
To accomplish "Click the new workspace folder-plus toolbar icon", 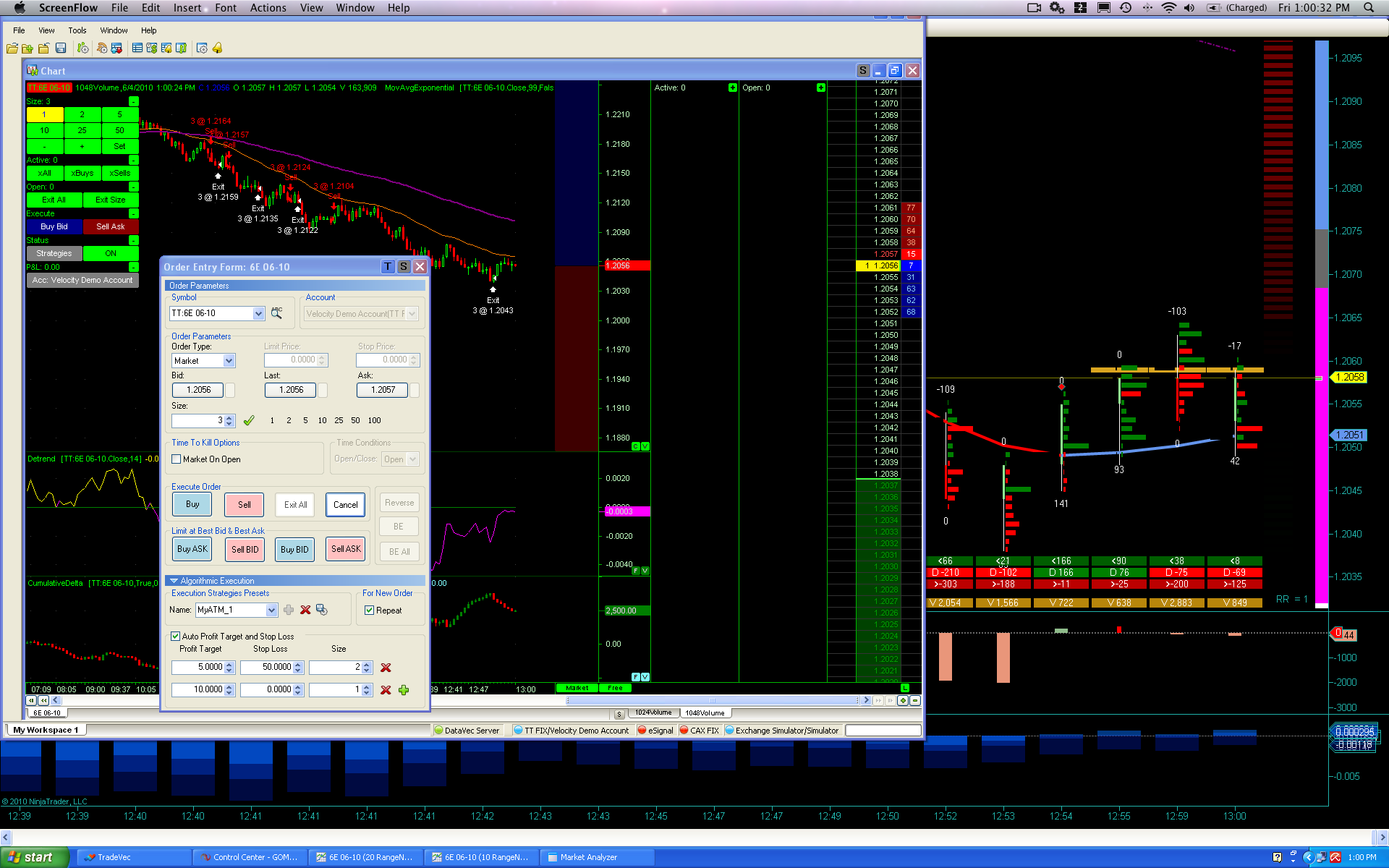I will (27, 48).
